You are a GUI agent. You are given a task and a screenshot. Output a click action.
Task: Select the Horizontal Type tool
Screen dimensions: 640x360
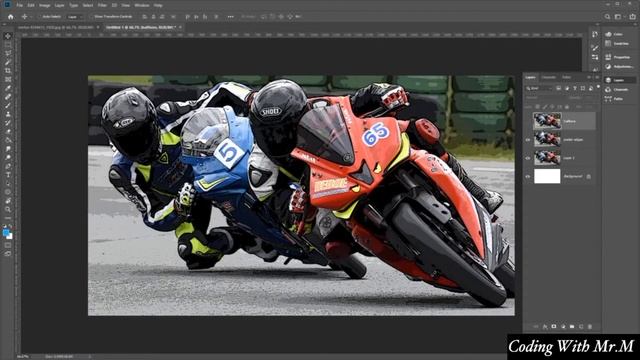(8, 175)
